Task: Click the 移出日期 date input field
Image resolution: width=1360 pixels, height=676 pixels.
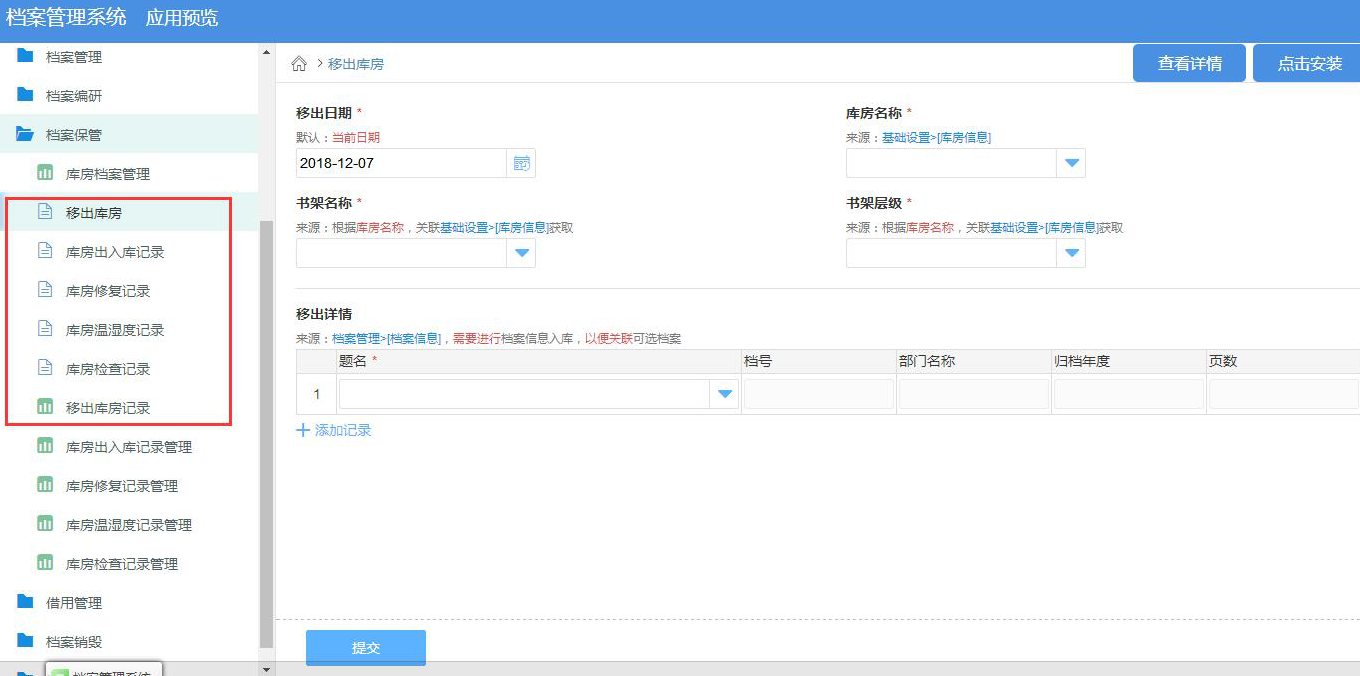Action: pos(400,162)
